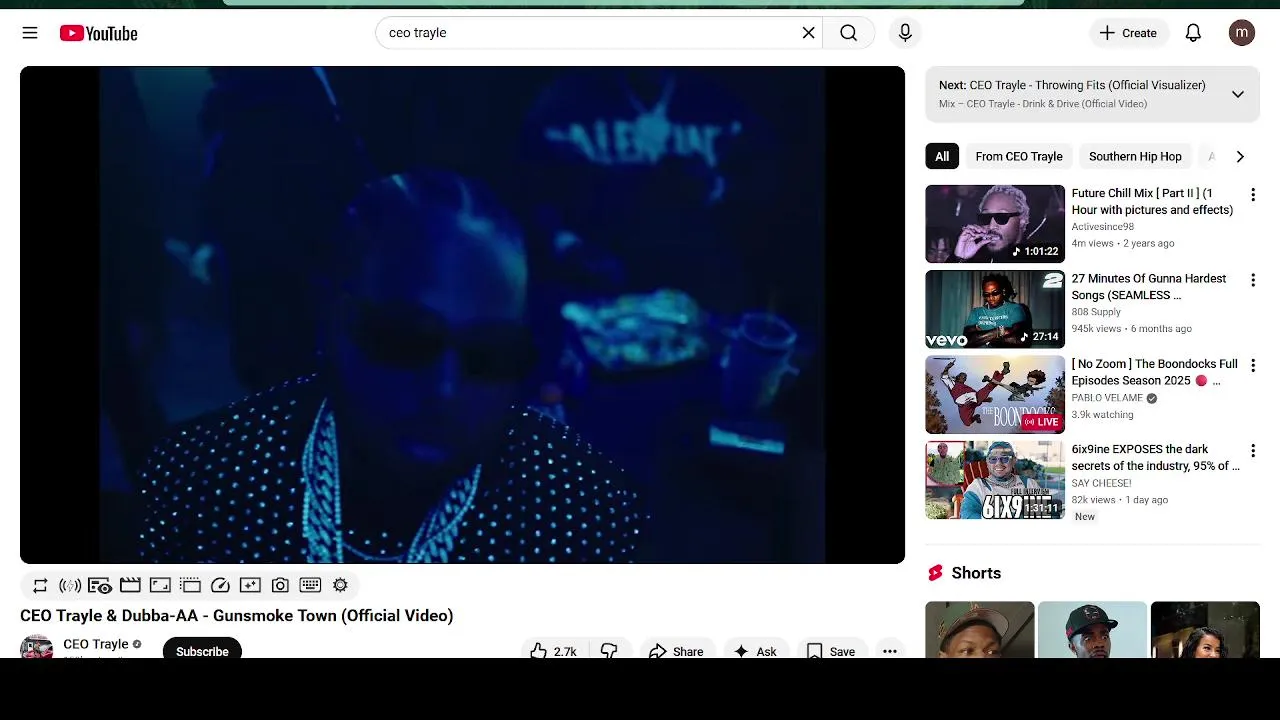Clear the search box text
Viewport: 1280px width, 720px height.
(808, 33)
